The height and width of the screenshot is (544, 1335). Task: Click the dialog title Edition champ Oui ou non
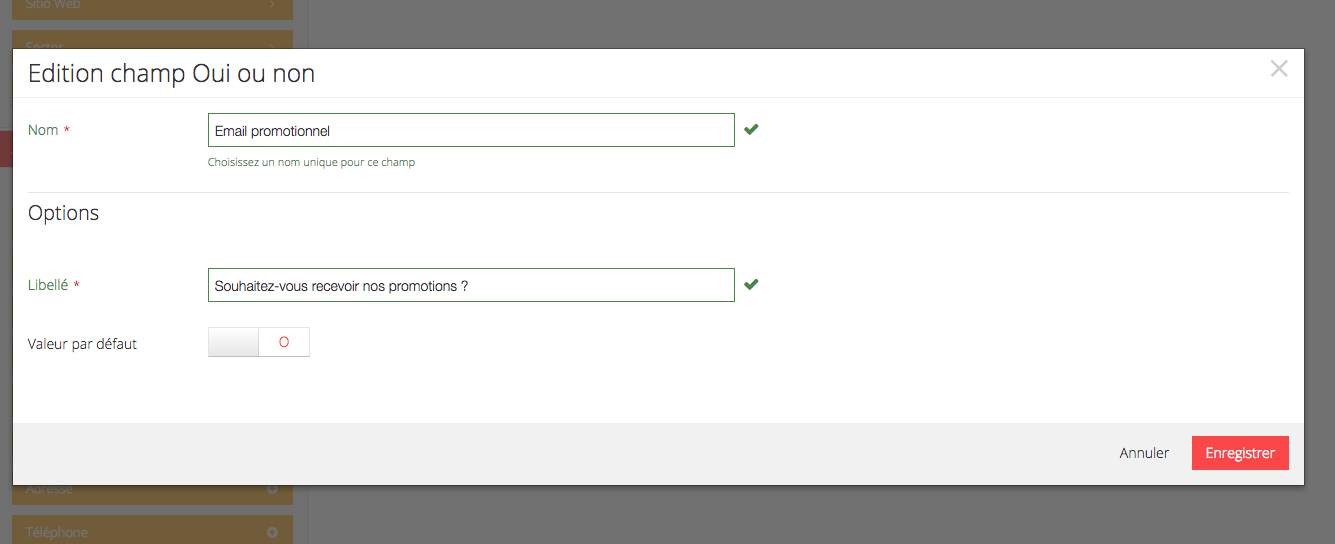click(x=172, y=73)
